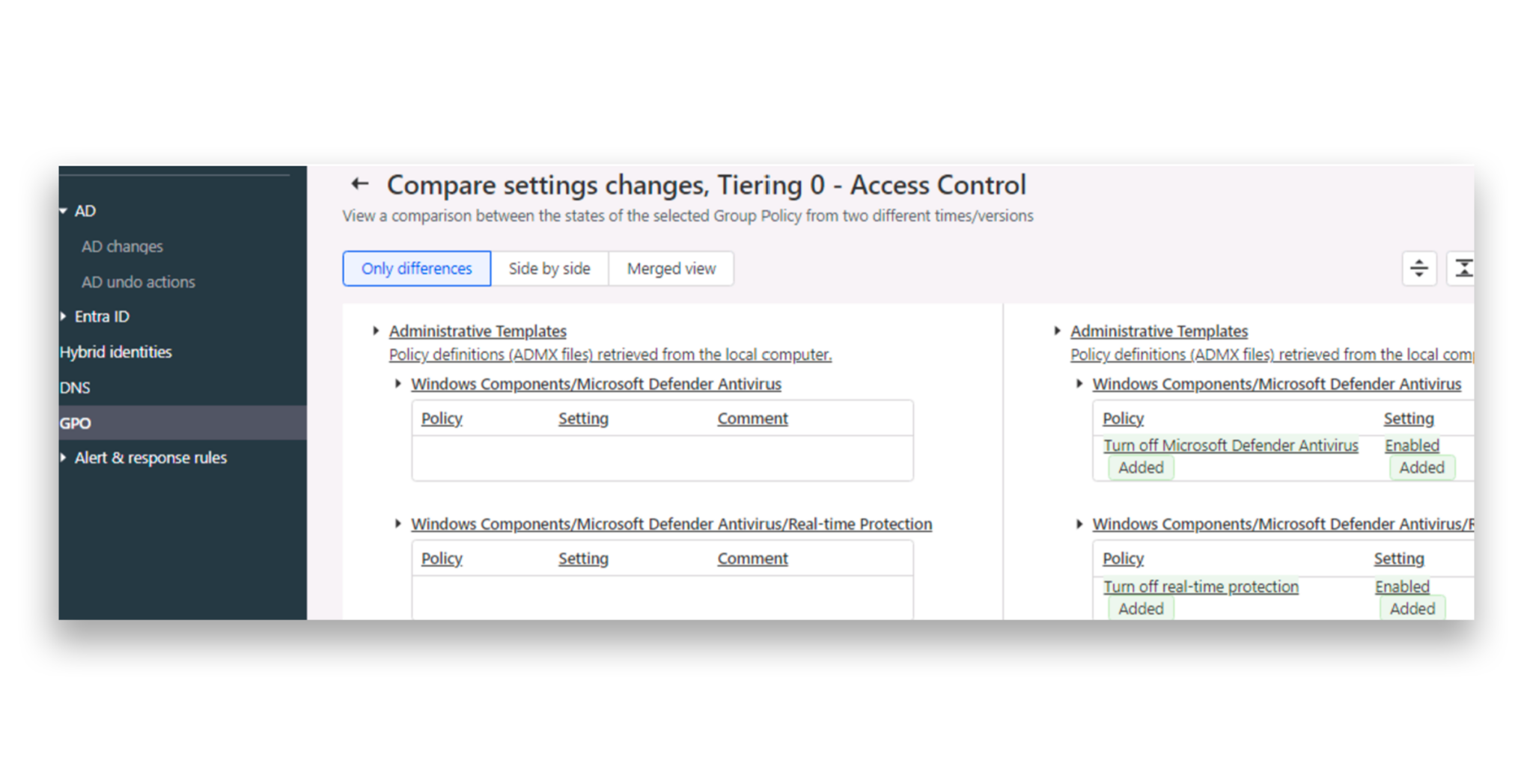Select the Only differences filter
1533x784 pixels.
416,269
